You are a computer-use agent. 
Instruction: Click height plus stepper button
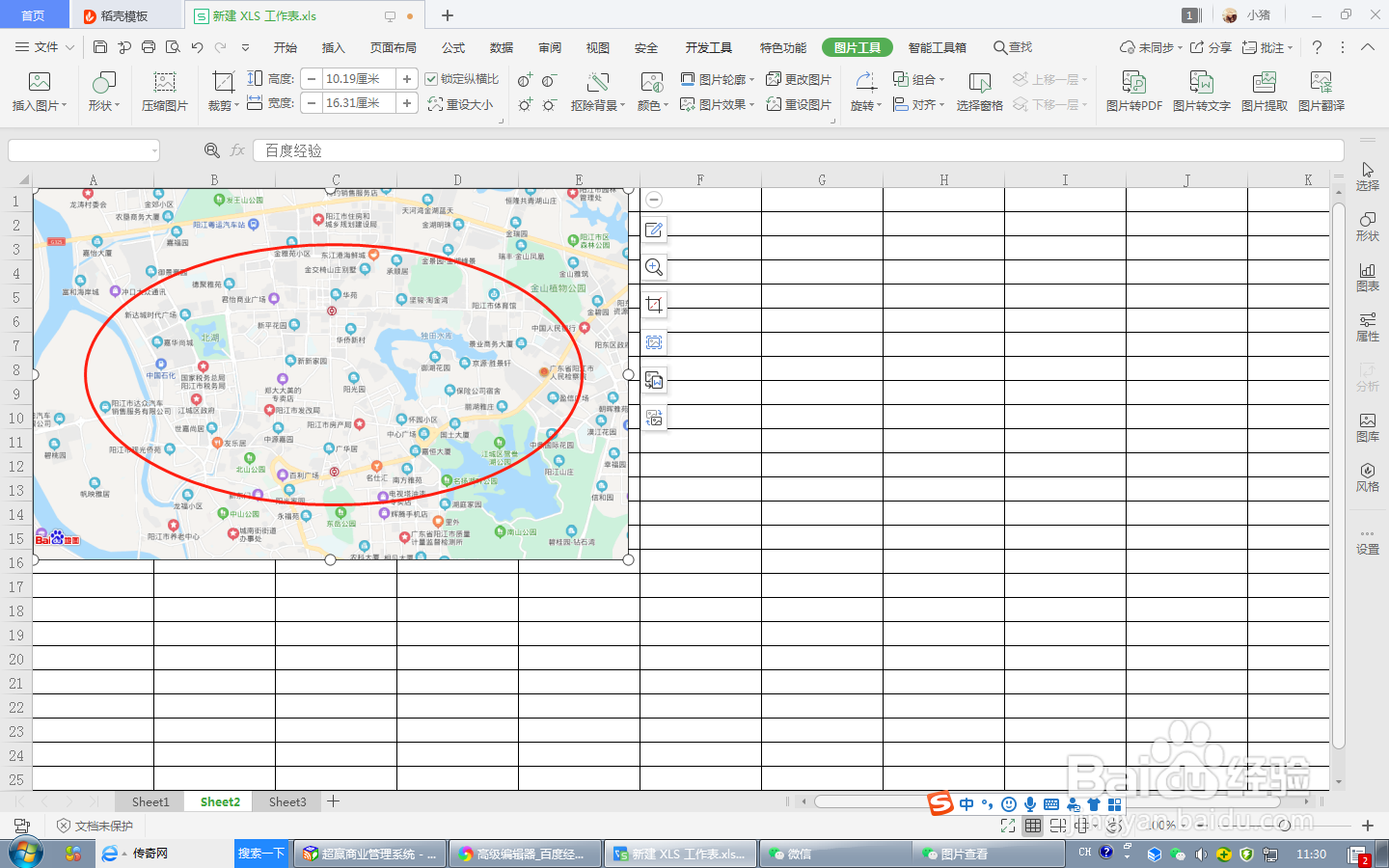click(x=407, y=79)
